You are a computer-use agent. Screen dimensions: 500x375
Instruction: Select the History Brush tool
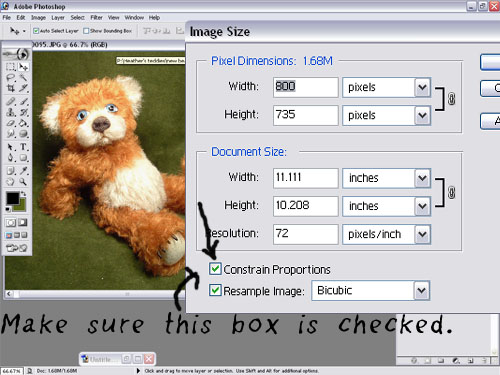click(23, 112)
